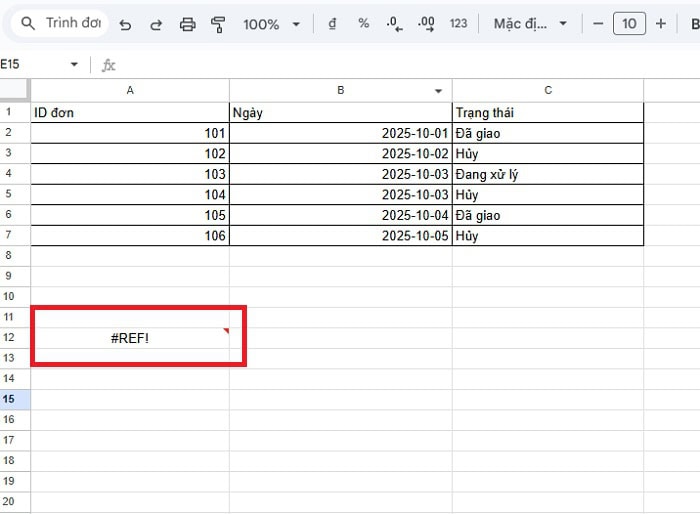
Task: Open the Mặc đị... font dropdown
Action: click(530, 24)
